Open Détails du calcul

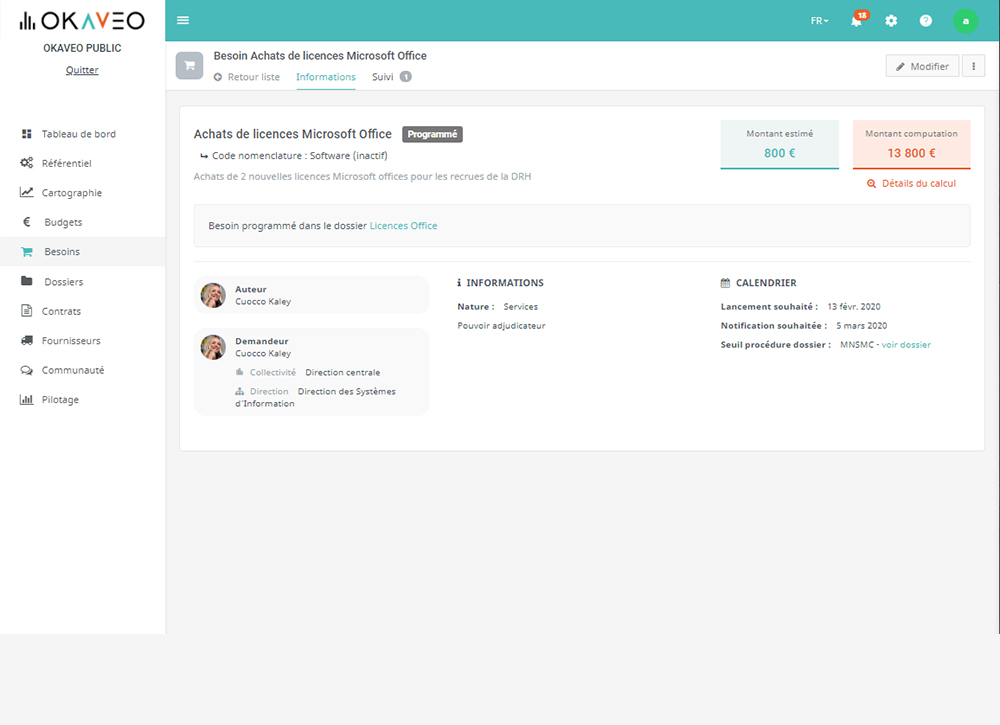click(x=911, y=184)
